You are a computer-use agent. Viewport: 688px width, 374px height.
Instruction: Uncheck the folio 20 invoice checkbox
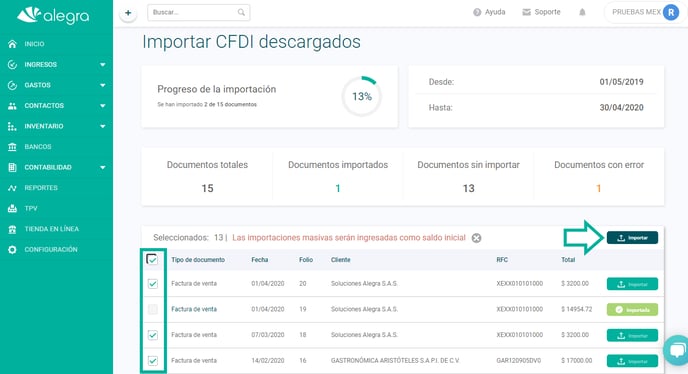153,284
